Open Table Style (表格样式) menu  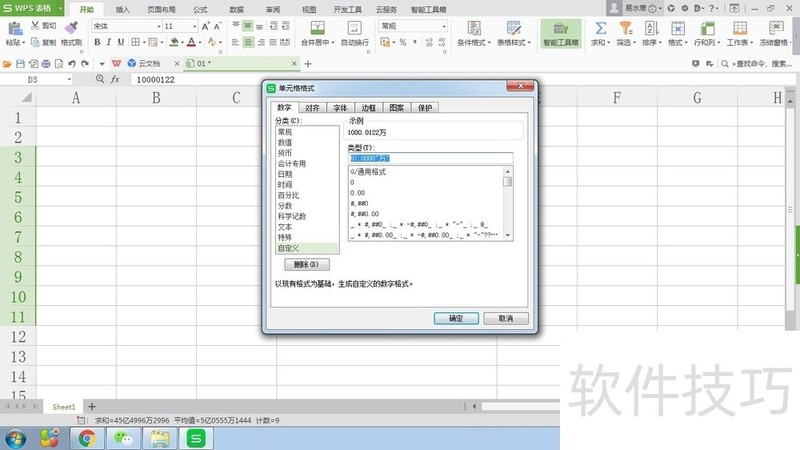coord(514,34)
